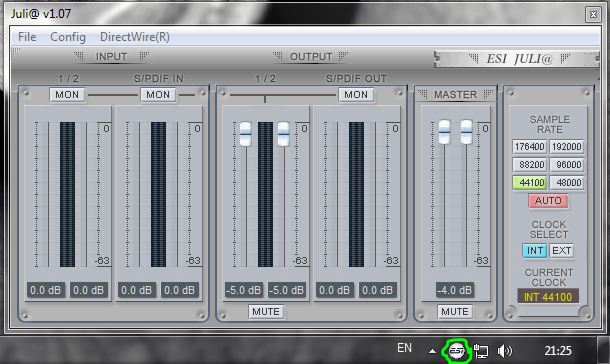Mute the master output
The image size is (610, 364).
click(454, 312)
